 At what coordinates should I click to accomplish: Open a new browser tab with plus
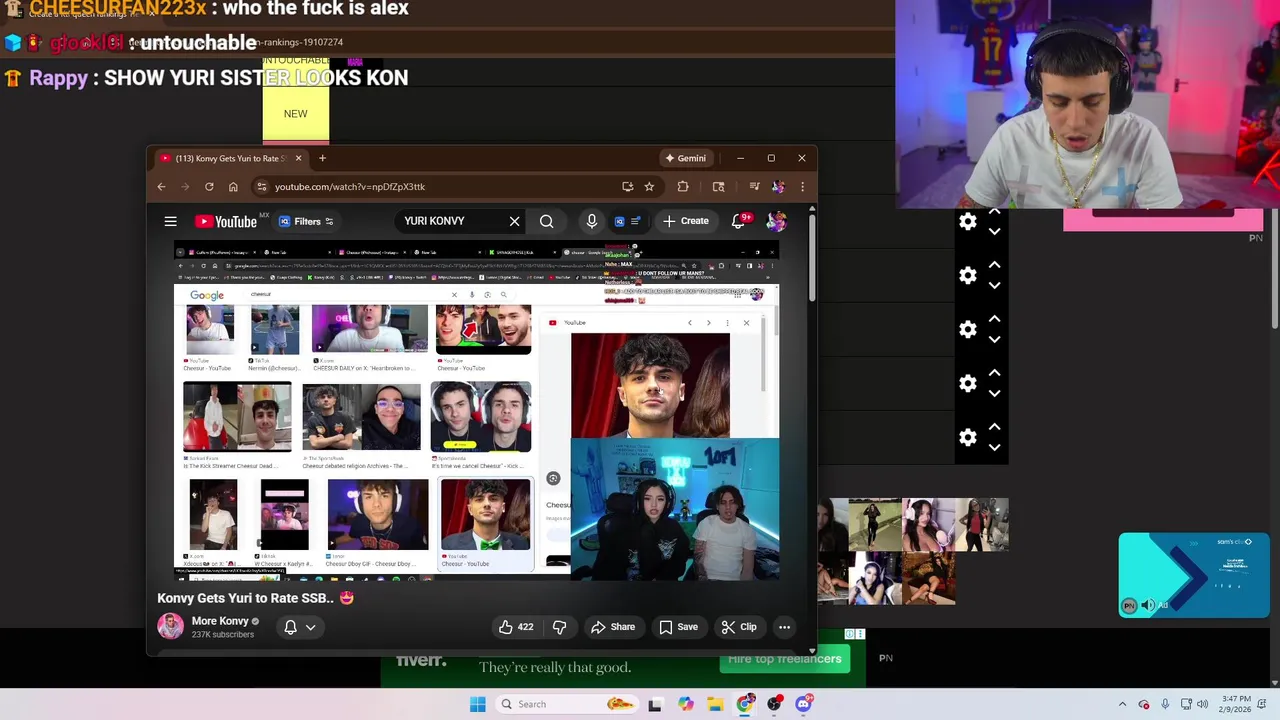tap(322, 158)
